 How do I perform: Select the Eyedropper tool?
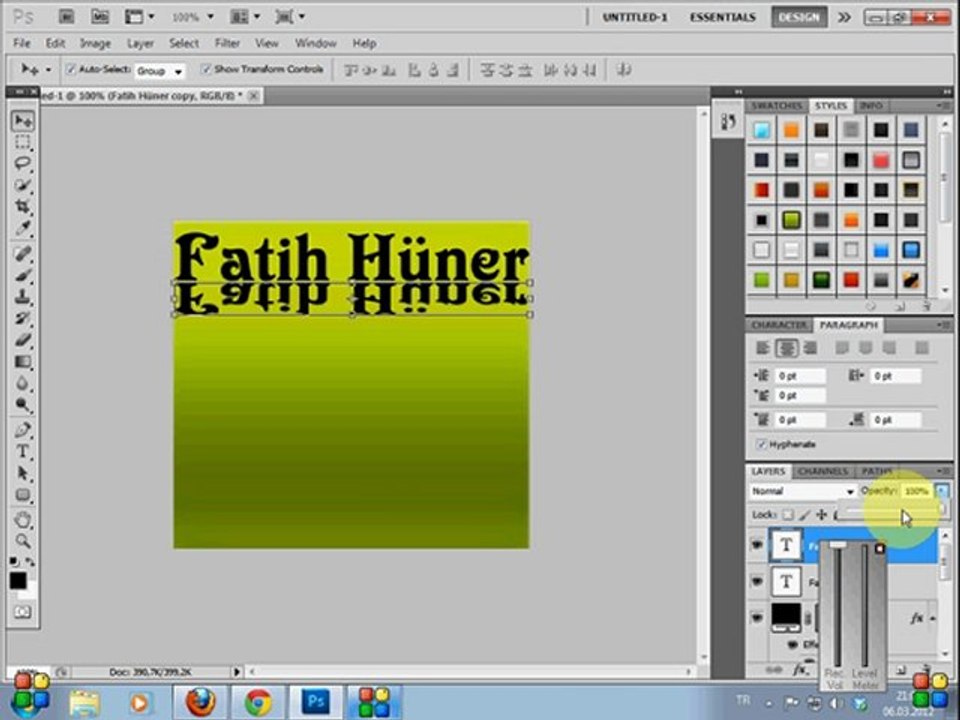click(23, 228)
